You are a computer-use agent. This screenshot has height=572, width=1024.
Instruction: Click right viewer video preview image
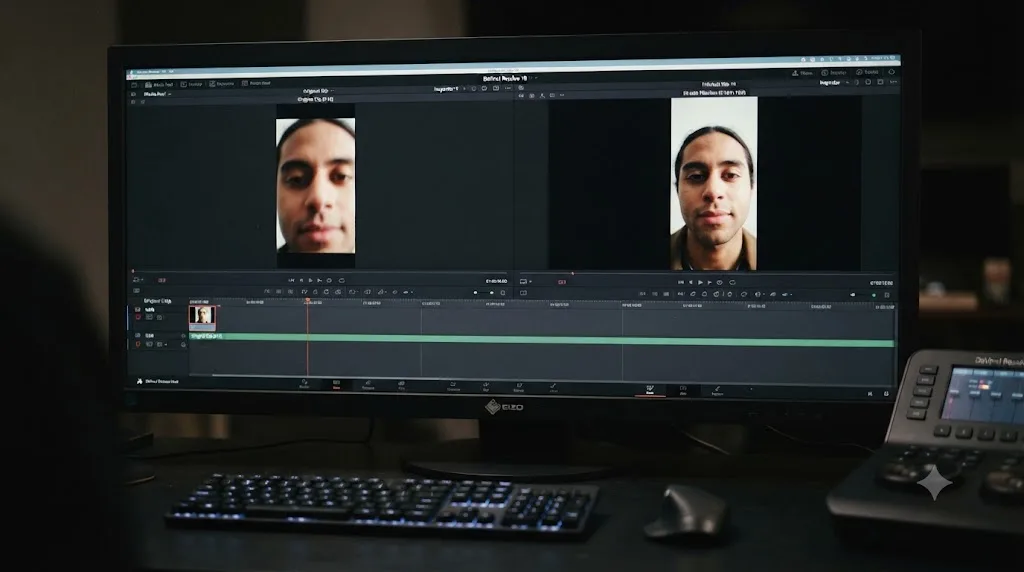[714, 183]
